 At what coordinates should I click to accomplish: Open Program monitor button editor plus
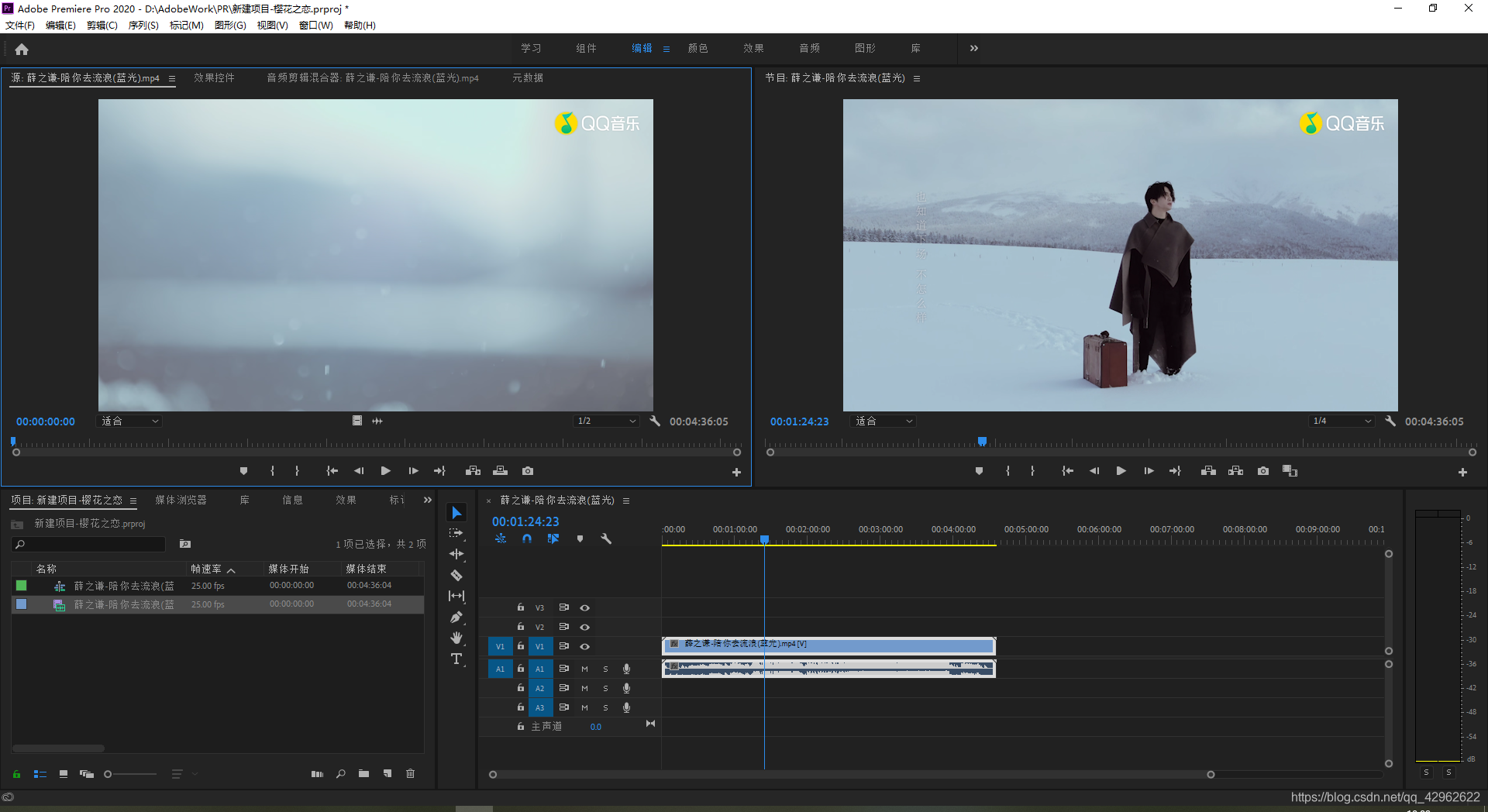pyautogui.click(x=1462, y=472)
